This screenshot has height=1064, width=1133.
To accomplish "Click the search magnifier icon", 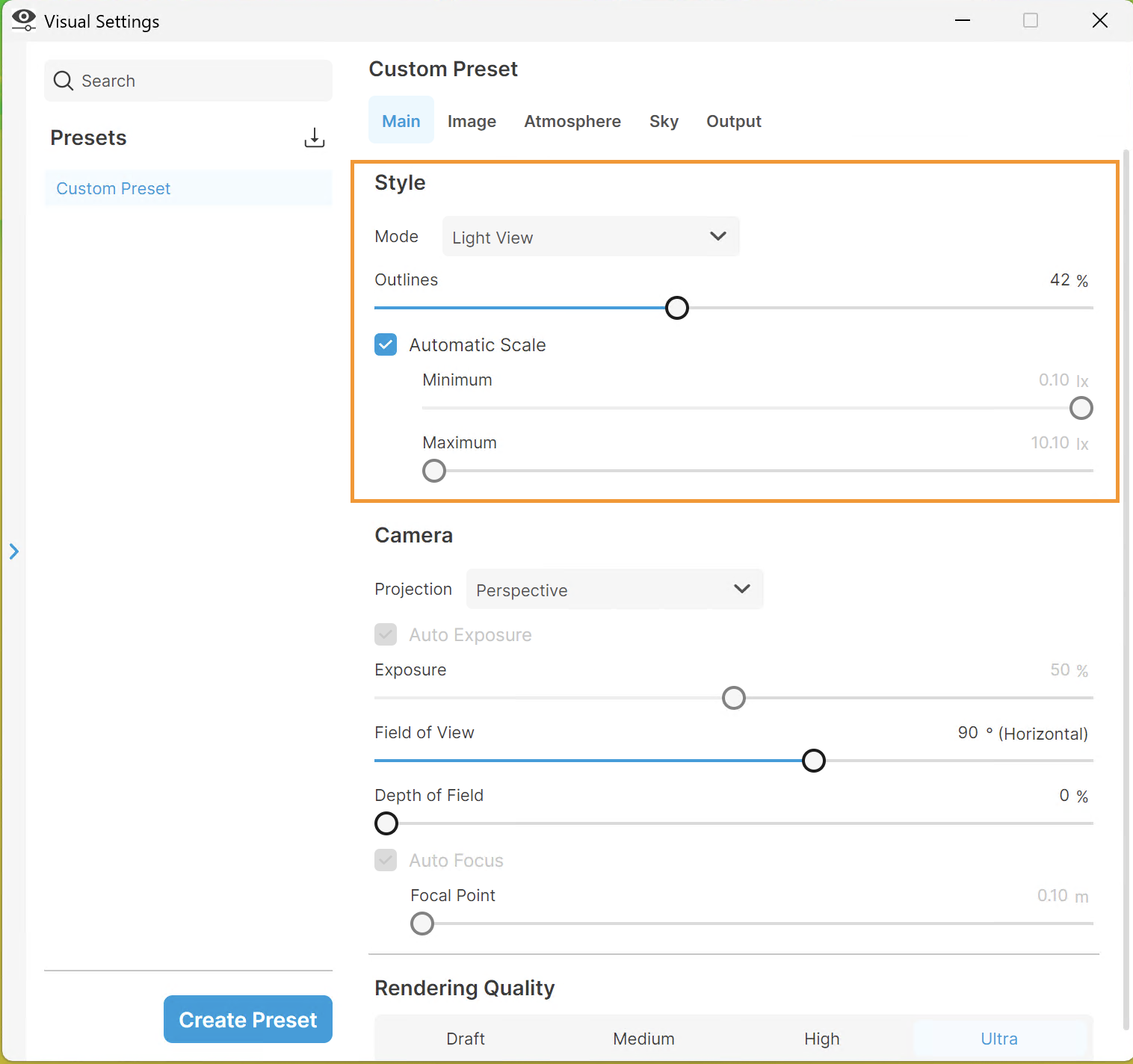I will (x=64, y=81).
